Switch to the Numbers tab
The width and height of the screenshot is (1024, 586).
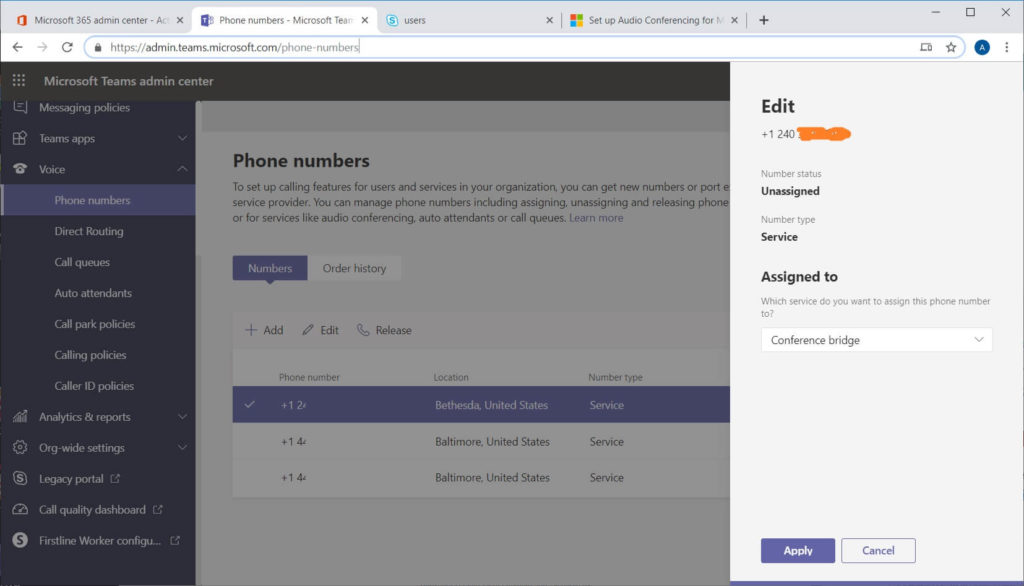[270, 268]
